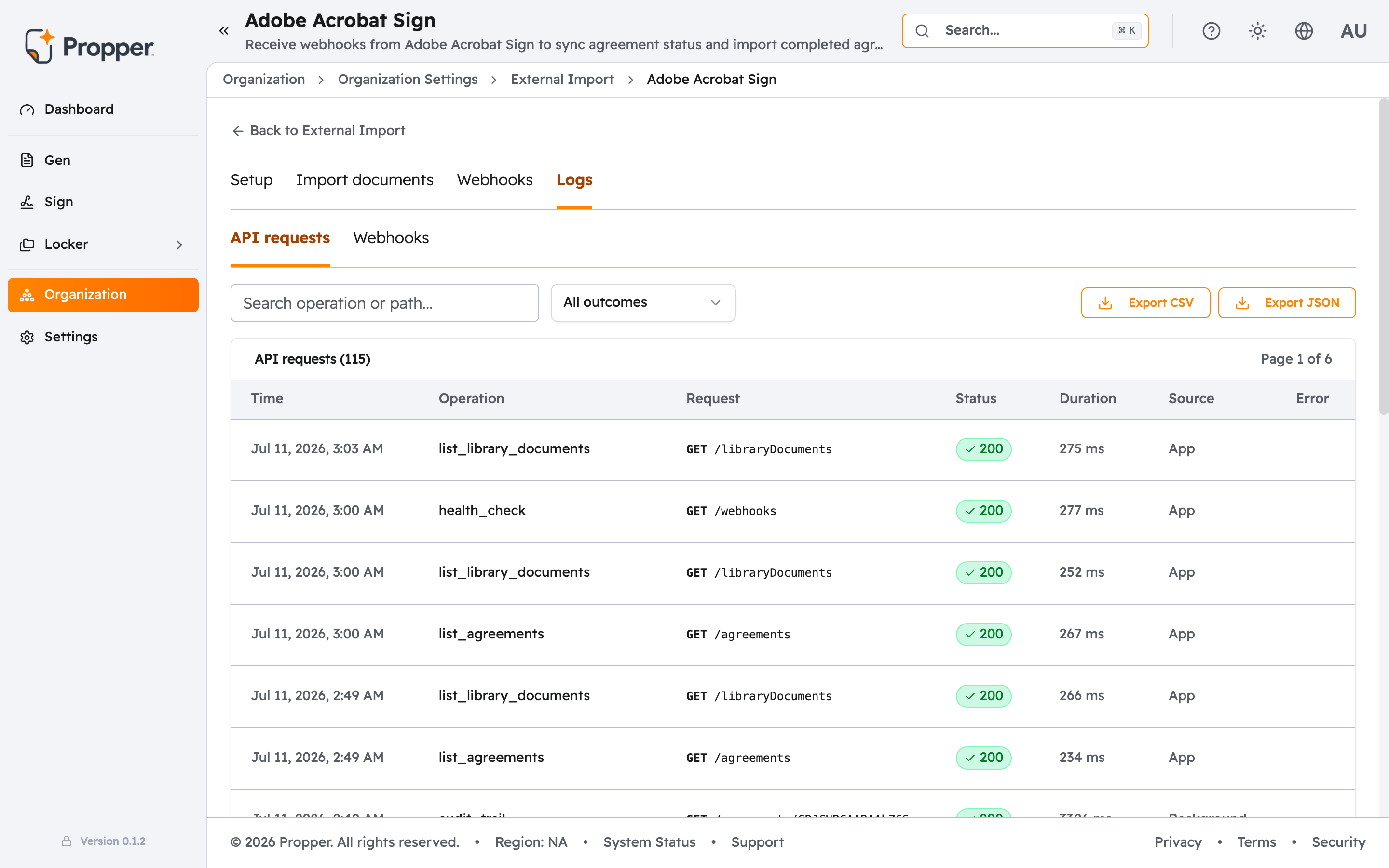The width and height of the screenshot is (1389, 868).
Task: Click the Gen document icon
Action: (27, 160)
